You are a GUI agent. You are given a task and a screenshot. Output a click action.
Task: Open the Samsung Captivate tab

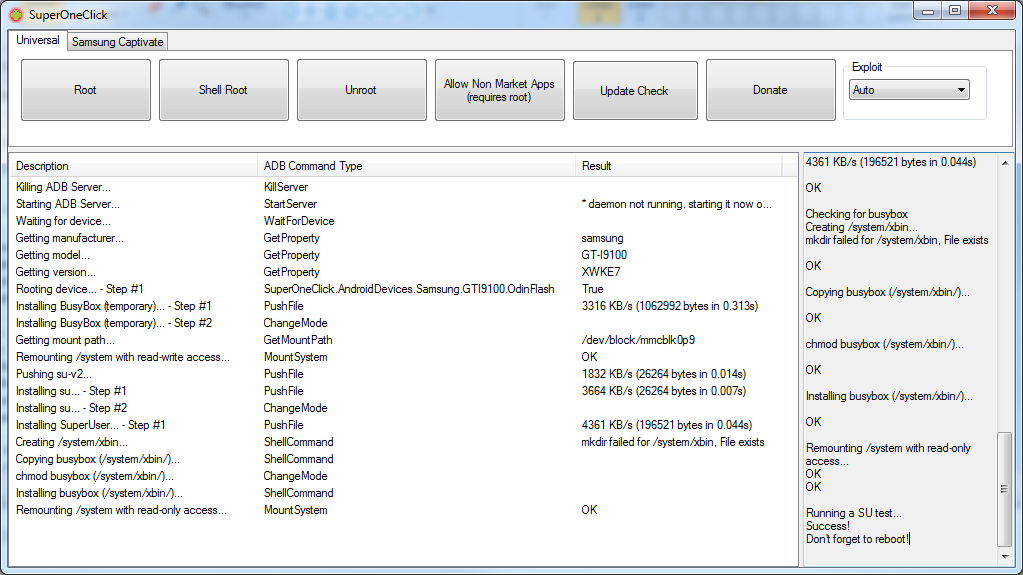117,42
